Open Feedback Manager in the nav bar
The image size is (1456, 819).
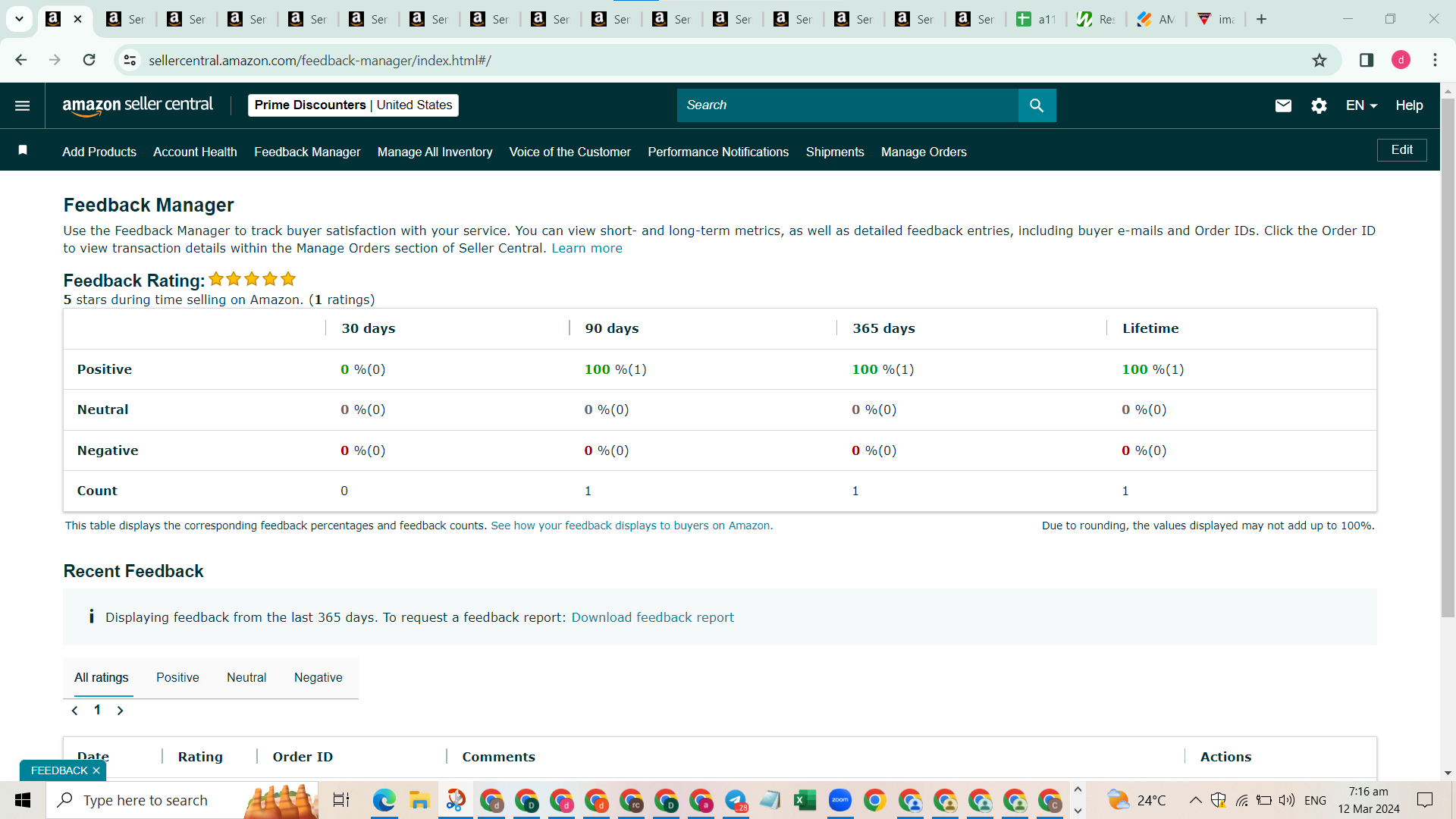click(x=307, y=152)
